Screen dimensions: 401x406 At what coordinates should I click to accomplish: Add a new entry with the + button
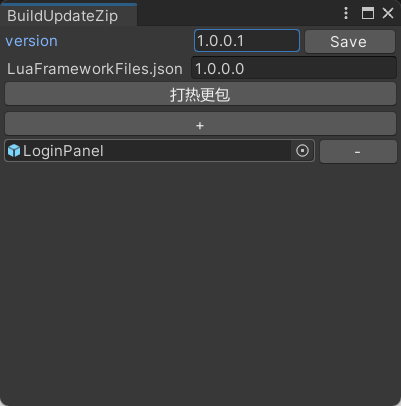(x=200, y=124)
